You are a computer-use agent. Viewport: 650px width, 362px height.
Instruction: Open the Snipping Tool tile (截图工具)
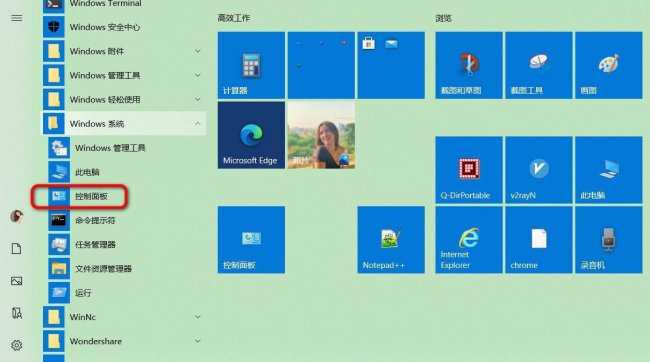coord(539,65)
